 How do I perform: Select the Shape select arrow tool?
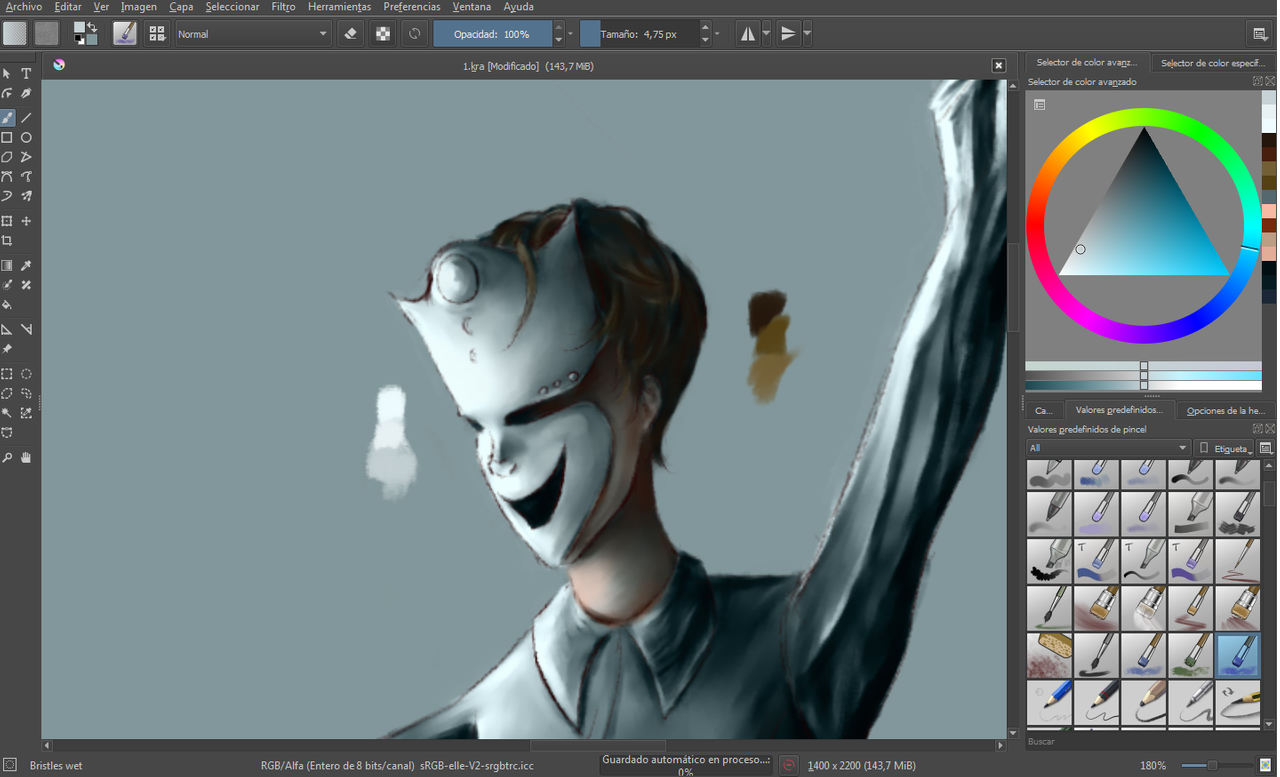coord(7,73)
